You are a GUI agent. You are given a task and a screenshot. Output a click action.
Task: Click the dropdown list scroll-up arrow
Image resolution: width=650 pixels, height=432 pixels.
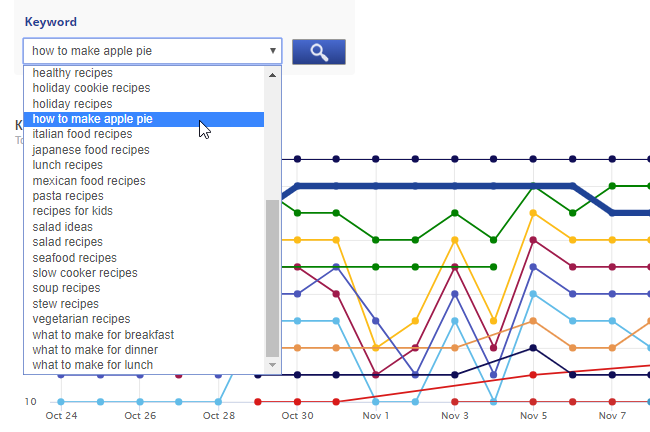273,74
